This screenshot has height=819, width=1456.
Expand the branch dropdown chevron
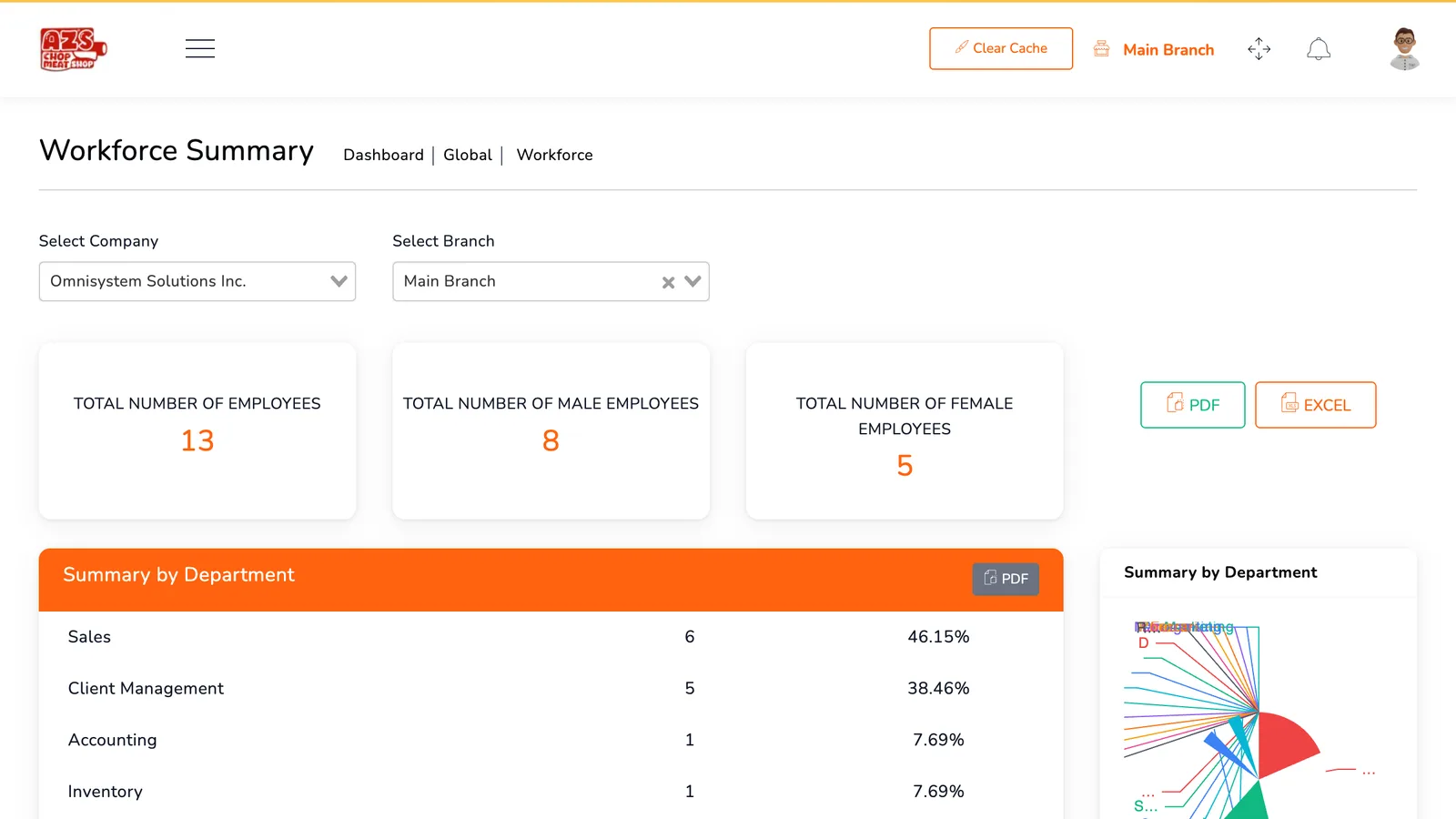click(x=693, y=281)
